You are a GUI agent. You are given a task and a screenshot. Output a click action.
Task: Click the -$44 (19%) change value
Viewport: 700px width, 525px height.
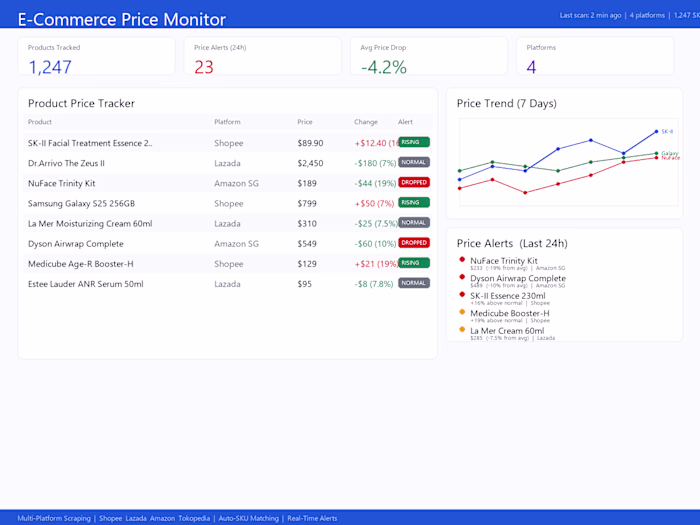[x=375, y=183]
